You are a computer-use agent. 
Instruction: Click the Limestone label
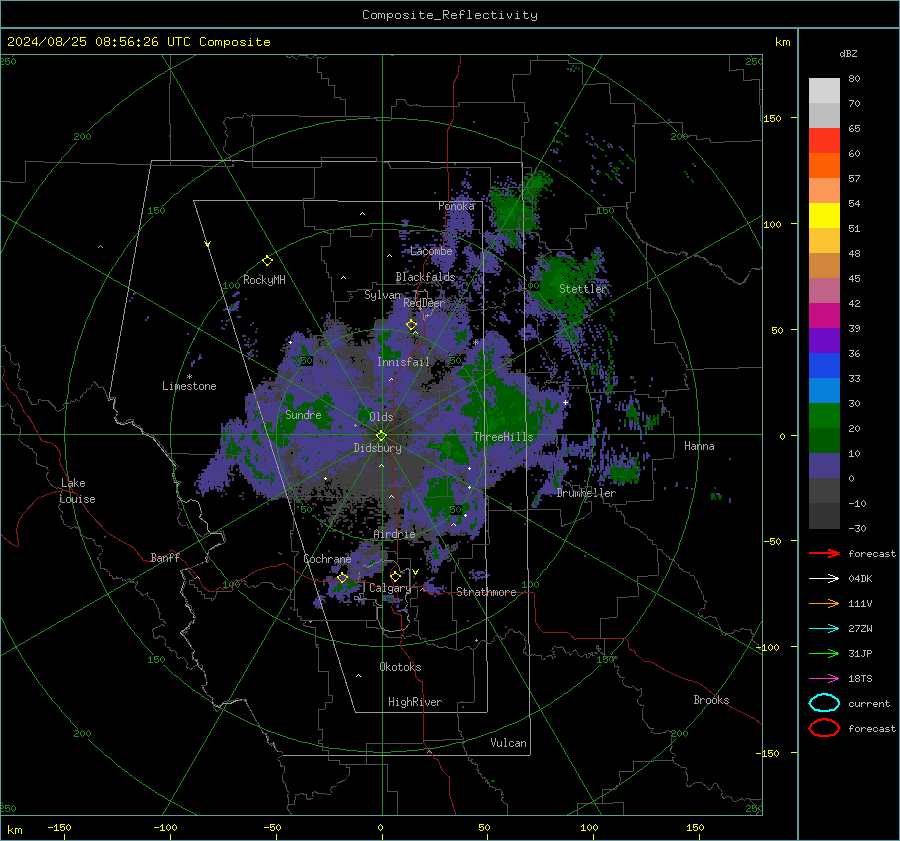(x=189, y=386)
